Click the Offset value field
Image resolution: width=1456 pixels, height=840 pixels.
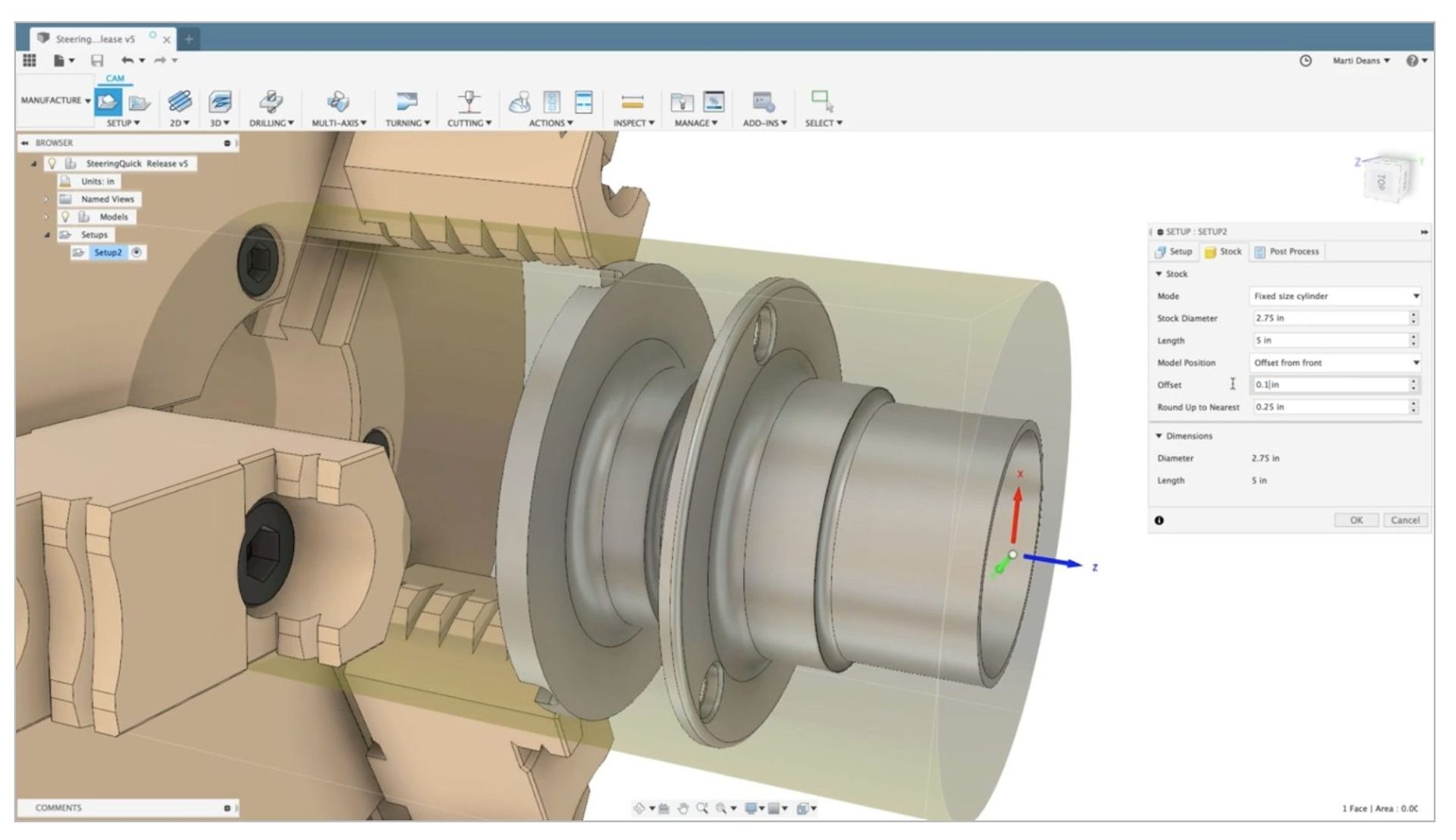tap(1329, 385)
